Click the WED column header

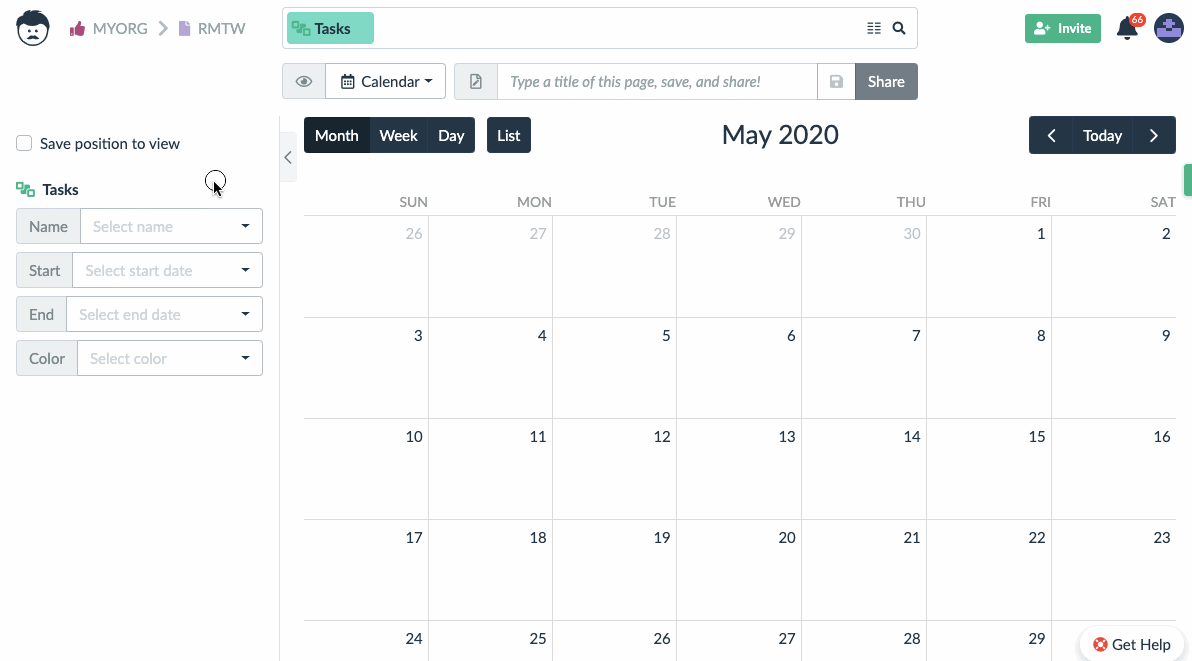[784, 202]
